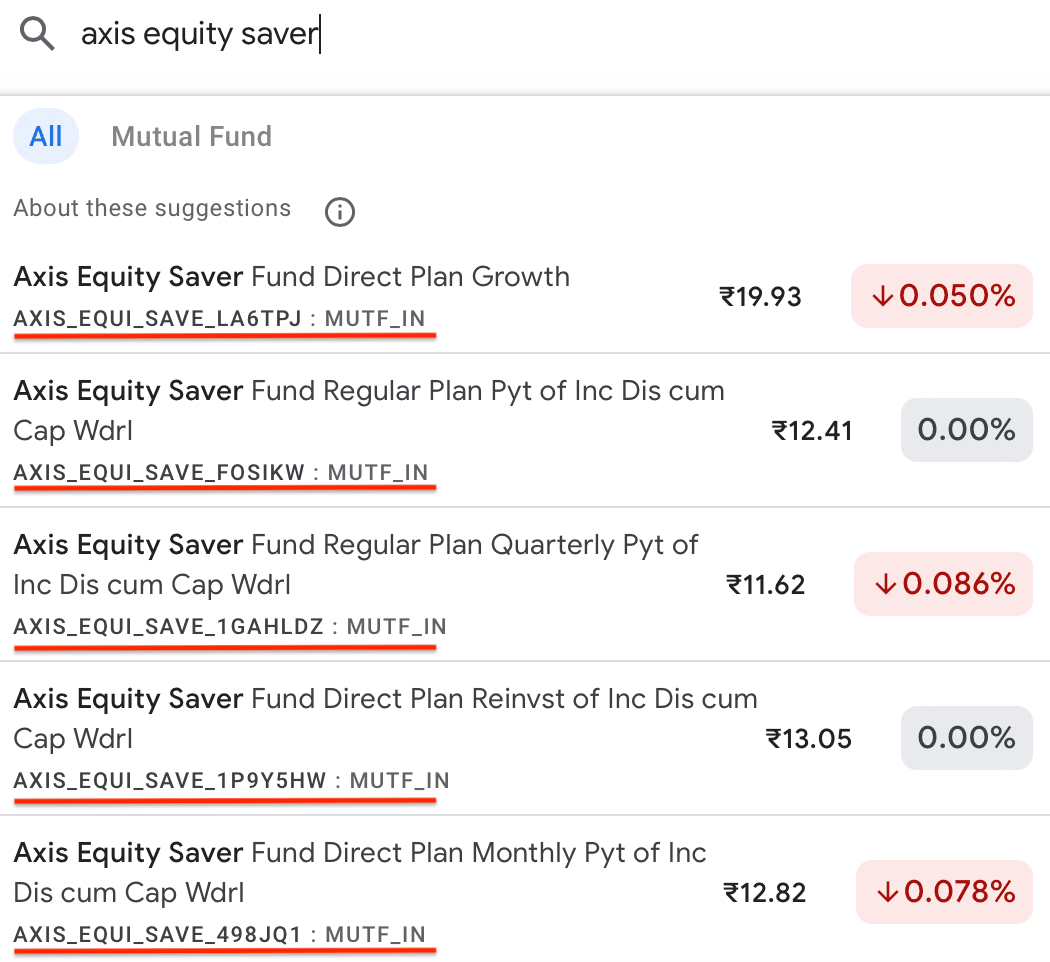Click the info icon beside About these suggestions
1050x962 pixels.
[x=340, y=211]
